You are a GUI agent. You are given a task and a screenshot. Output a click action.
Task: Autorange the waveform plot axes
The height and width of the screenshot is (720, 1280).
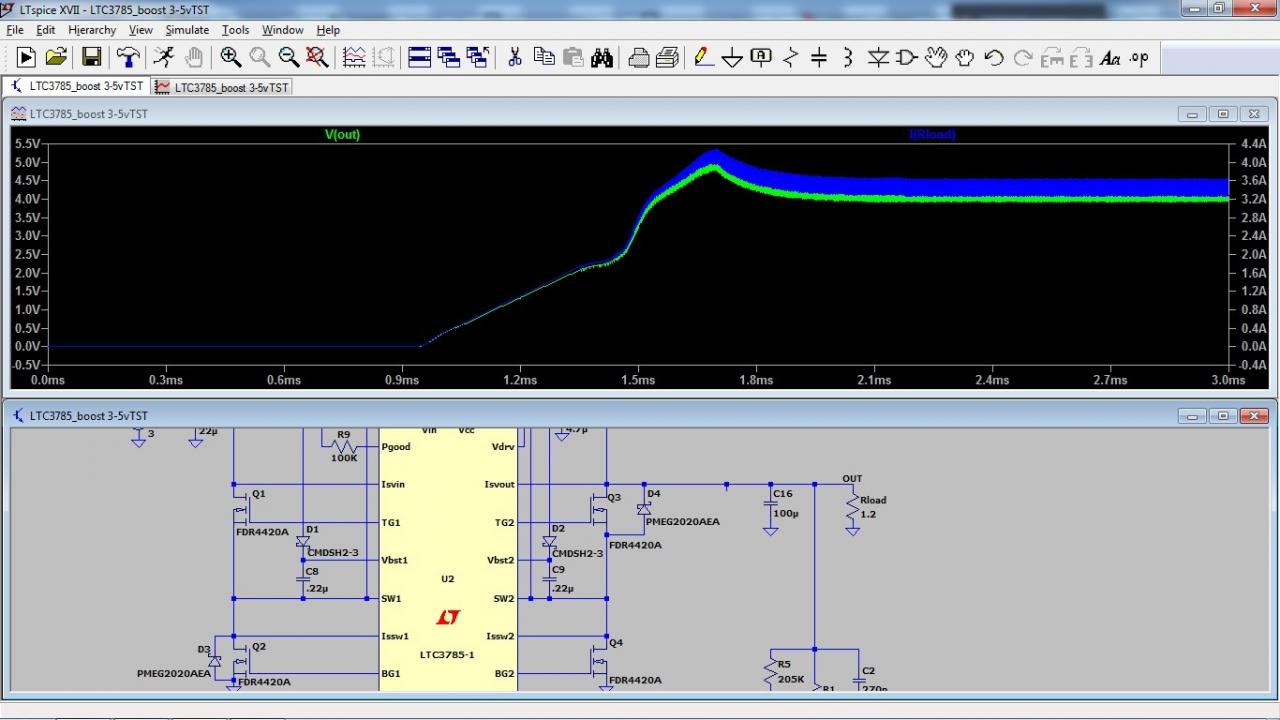[x=355, y=57]
